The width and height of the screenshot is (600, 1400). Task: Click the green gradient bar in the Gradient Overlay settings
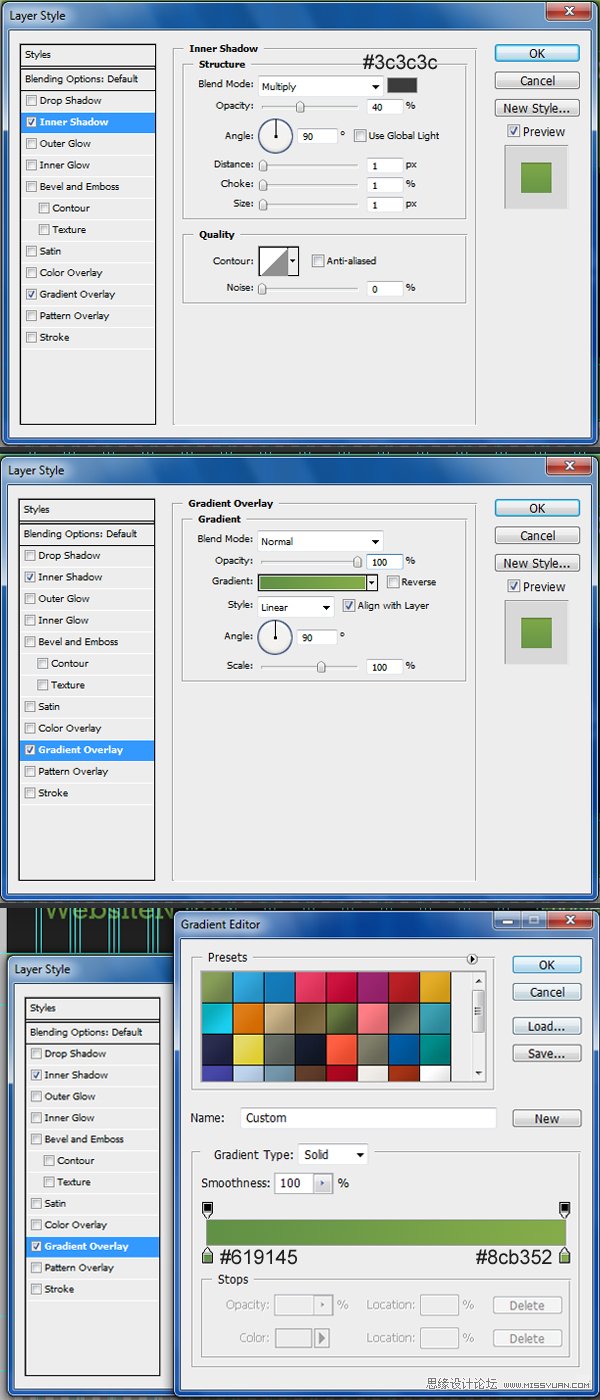click(x=311, y=582)
